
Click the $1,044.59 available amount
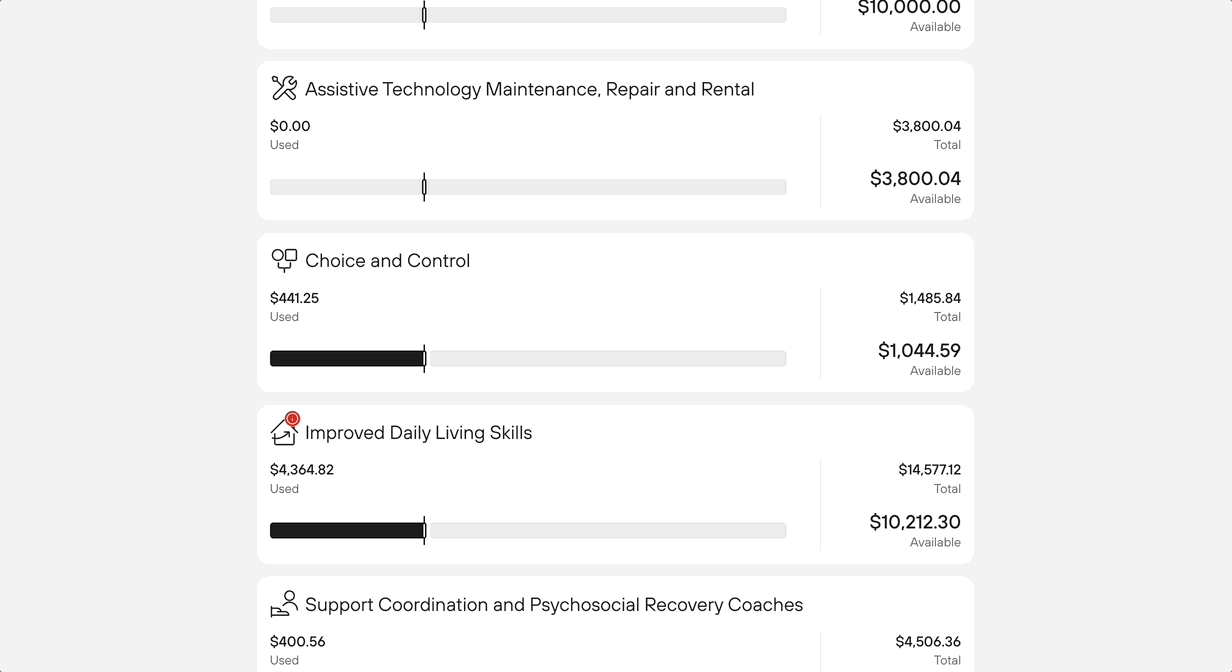[919, 351]
